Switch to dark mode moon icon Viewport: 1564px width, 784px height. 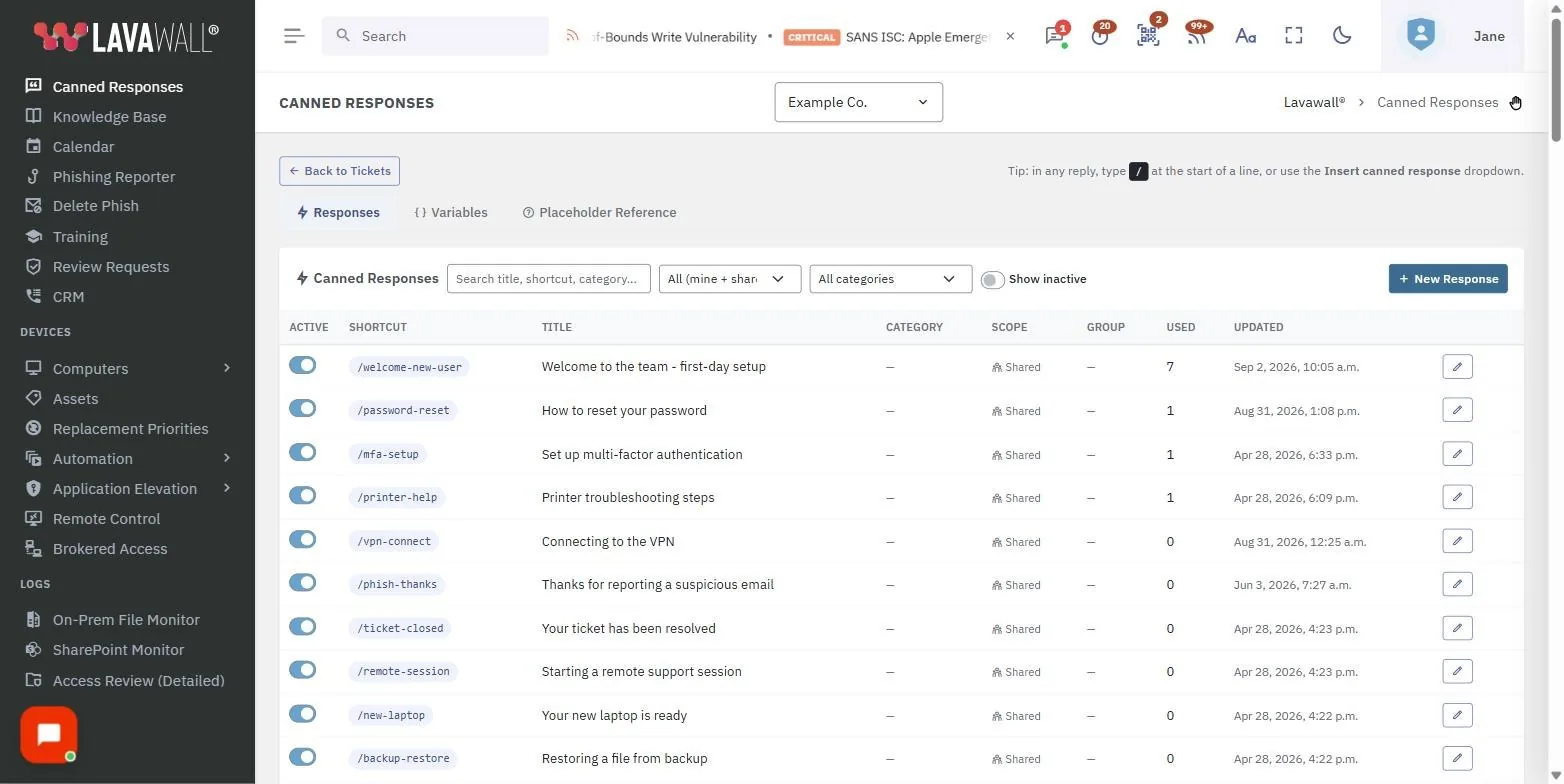pos(1342,36)
